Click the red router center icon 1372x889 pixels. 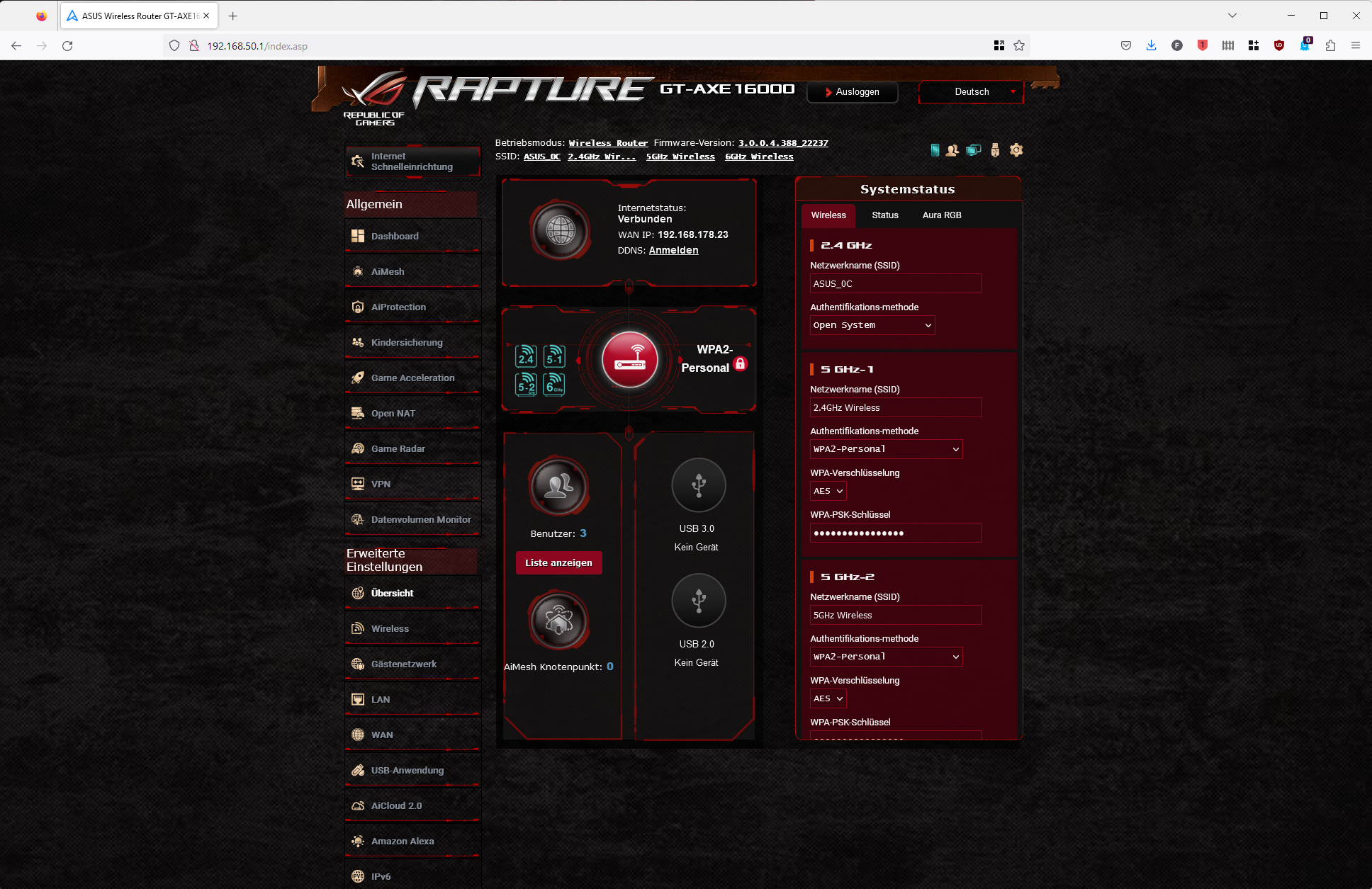[x=629, y=360]
